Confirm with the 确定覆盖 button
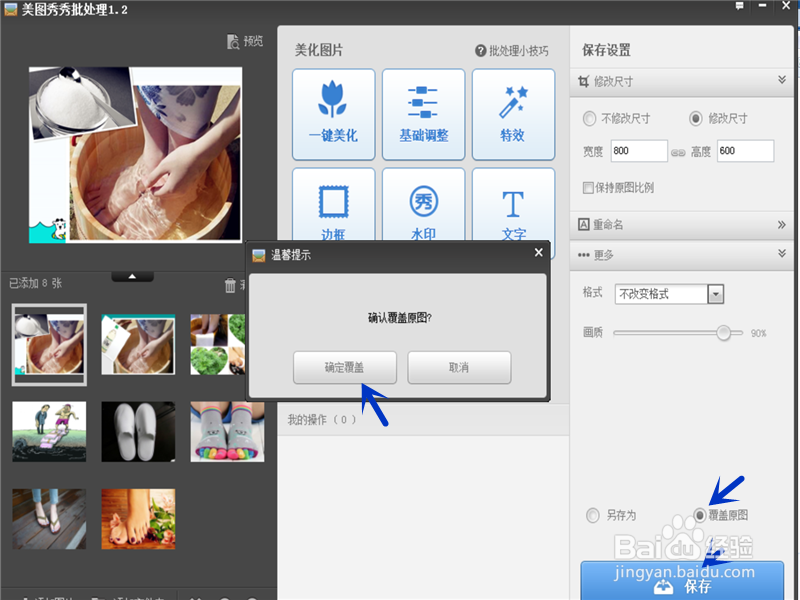Viewport: 800px width, 600px height. [343, 367]
